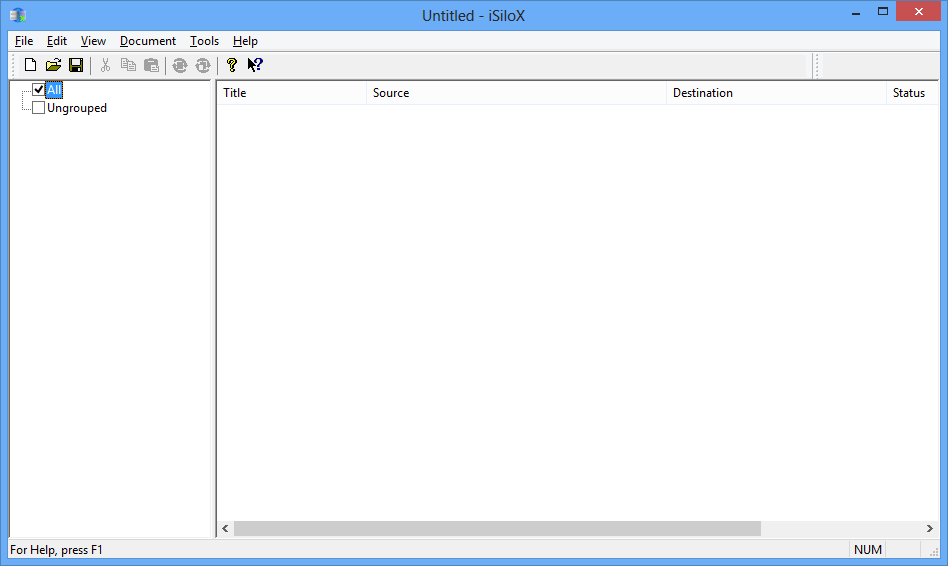Close the iSiloX window
The image size is (948, 566).
tap(918, 12)
